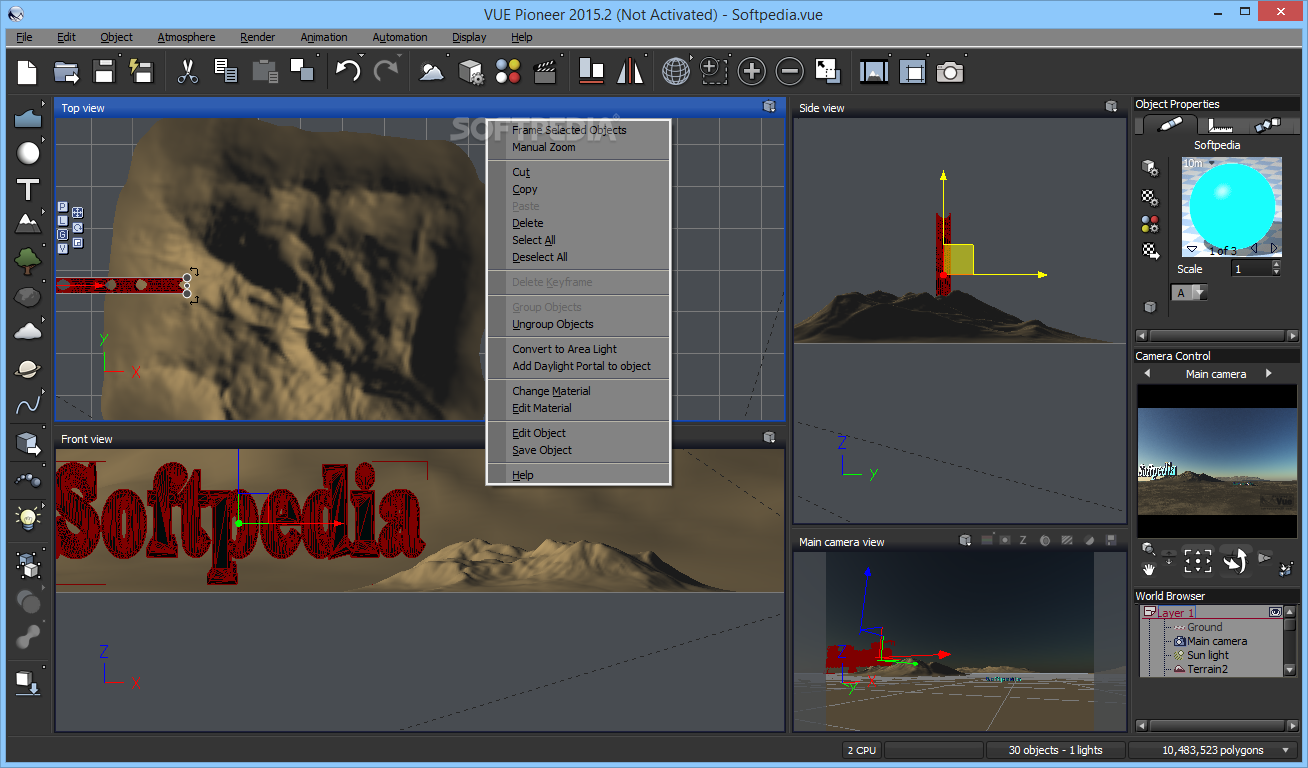Add a light with the lightbulb tool
The image size is (1308, 768).
tap(28, 517)
